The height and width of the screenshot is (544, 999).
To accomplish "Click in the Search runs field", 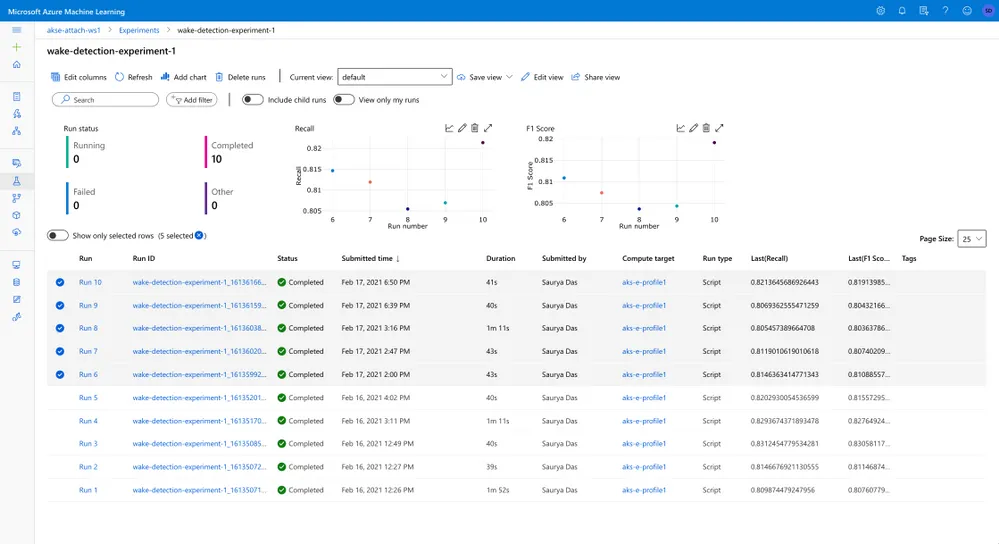I will pyautogui.click(x=105, y=99).
